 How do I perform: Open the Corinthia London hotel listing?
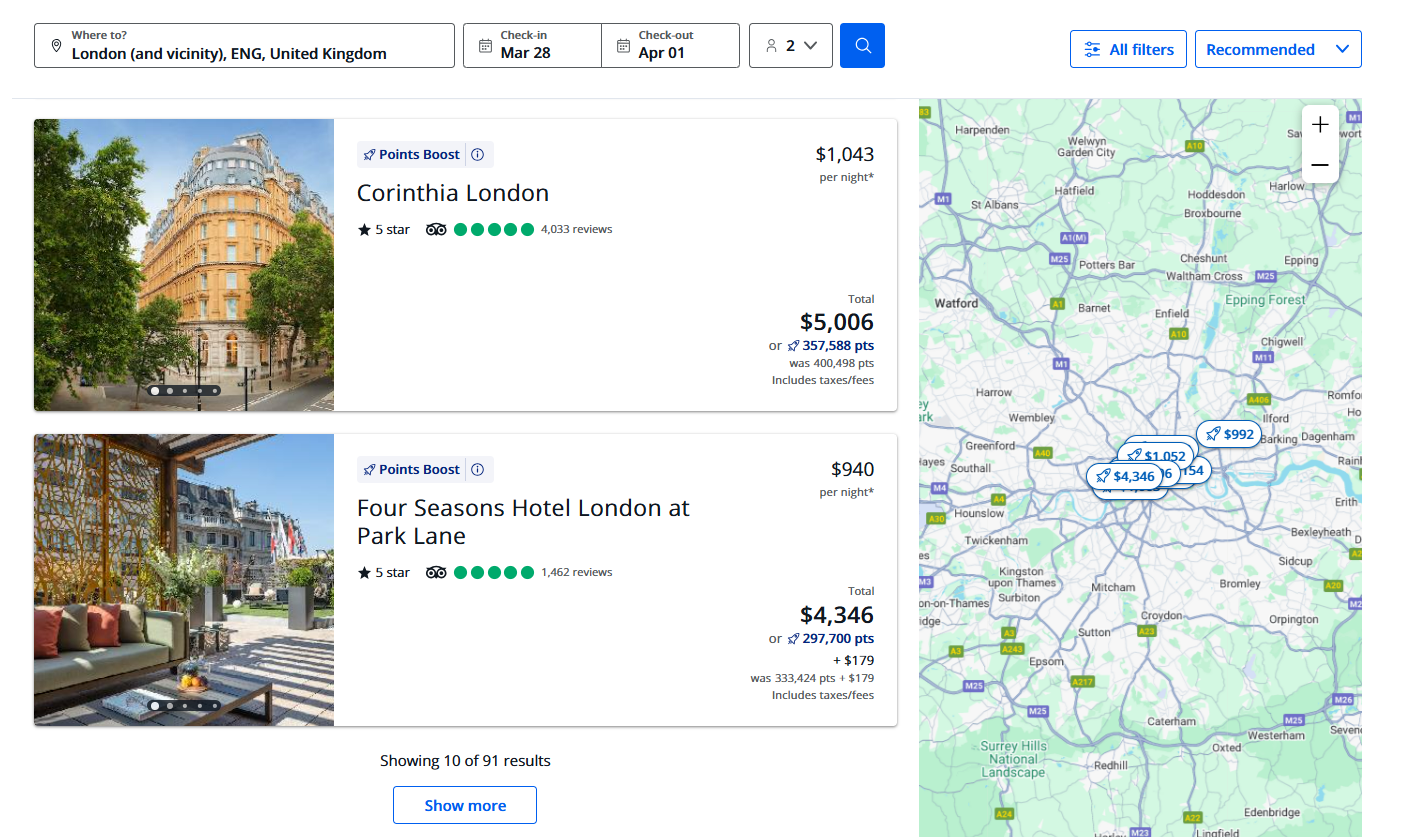click(453, 193)
